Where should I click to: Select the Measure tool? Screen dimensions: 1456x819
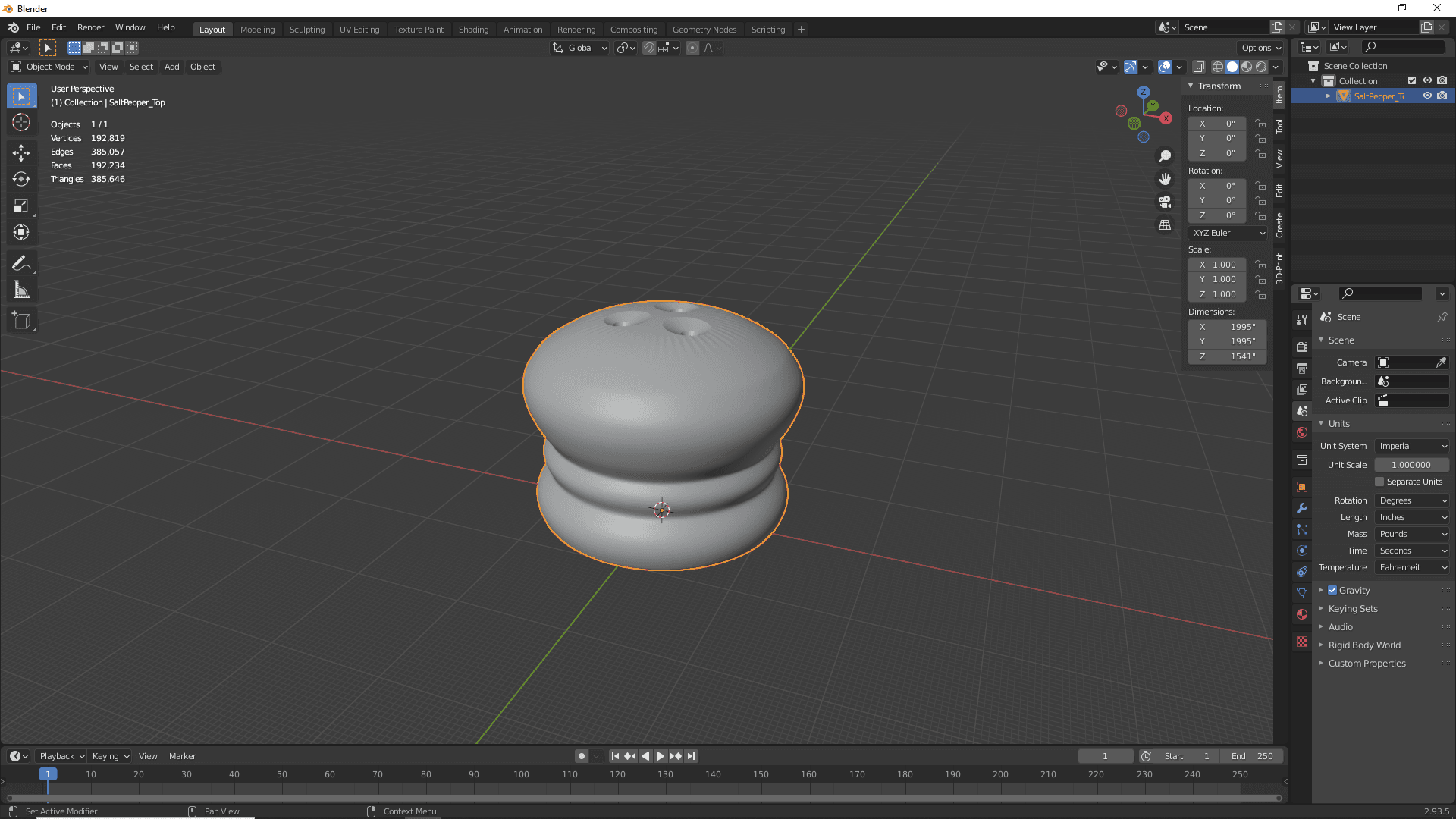pos(21,290)
